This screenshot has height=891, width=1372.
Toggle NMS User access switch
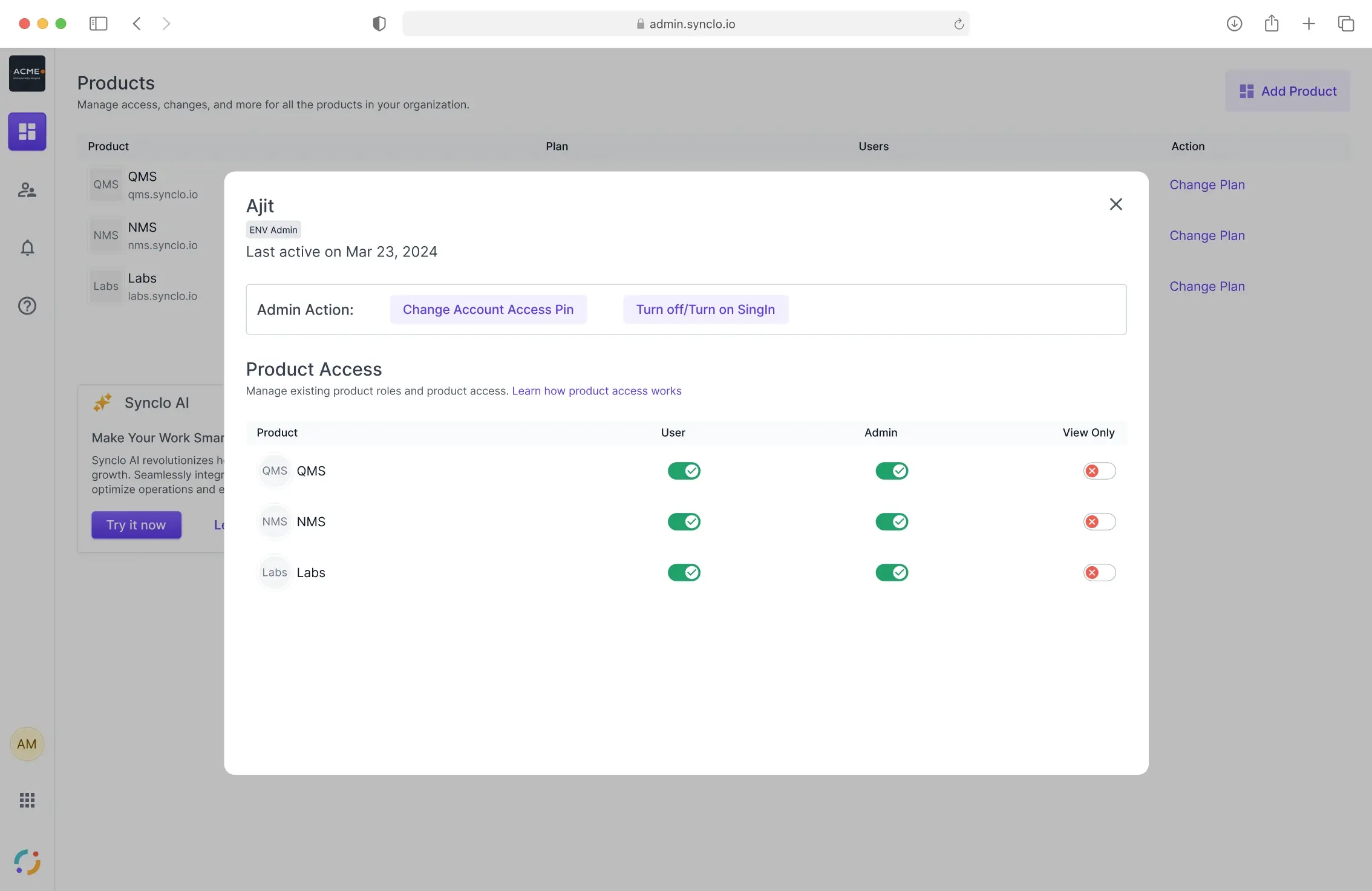tap(684, 521)
